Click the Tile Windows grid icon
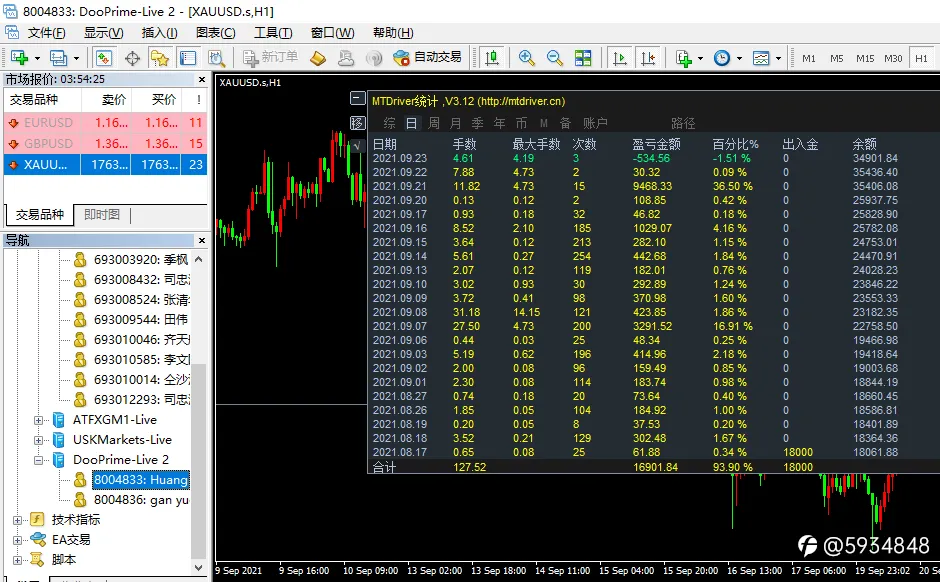The height and width of the screenshot is (582, 940). pyautogui.click(x=583, y=58)
